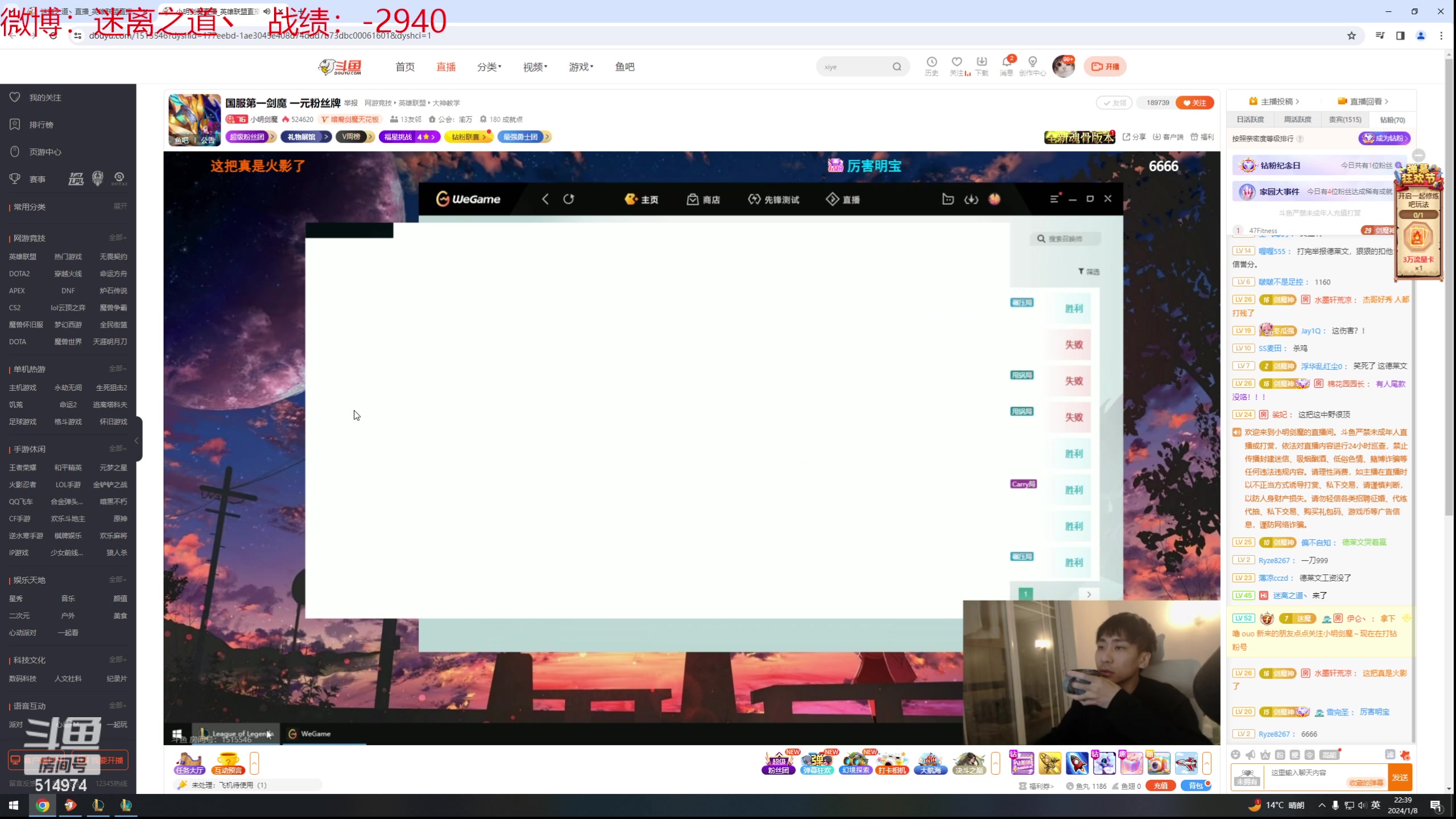
Task: Open the 历史 history clock icon
Action: coord(932,62)
